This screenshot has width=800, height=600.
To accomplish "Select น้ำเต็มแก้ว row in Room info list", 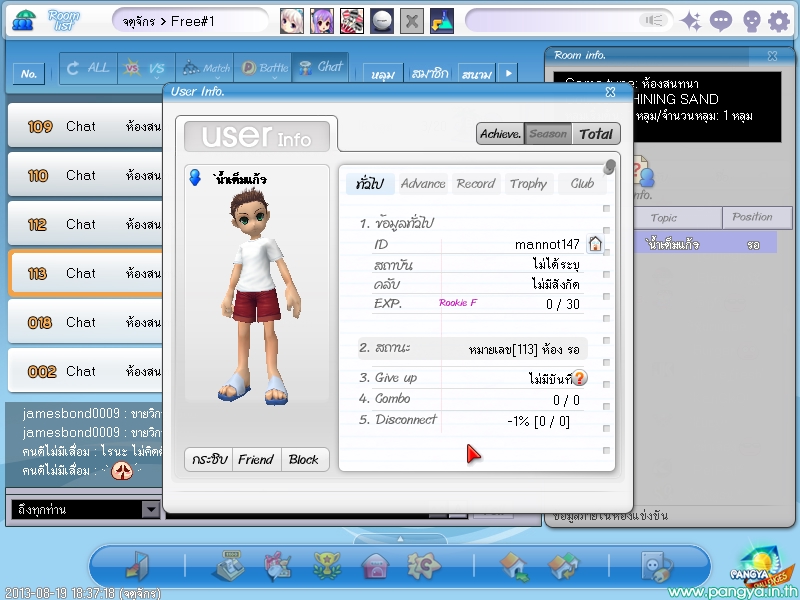I will [705, 243].
